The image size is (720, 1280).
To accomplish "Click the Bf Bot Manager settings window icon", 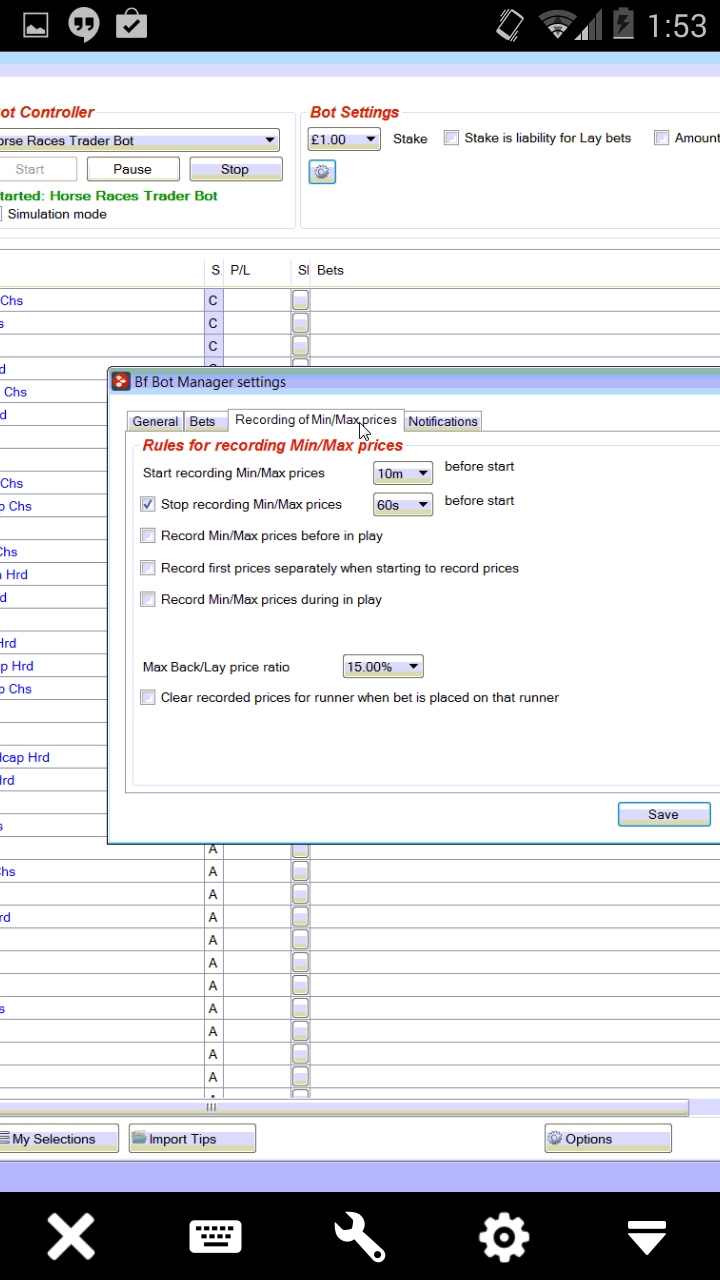I will coord(120,382).
